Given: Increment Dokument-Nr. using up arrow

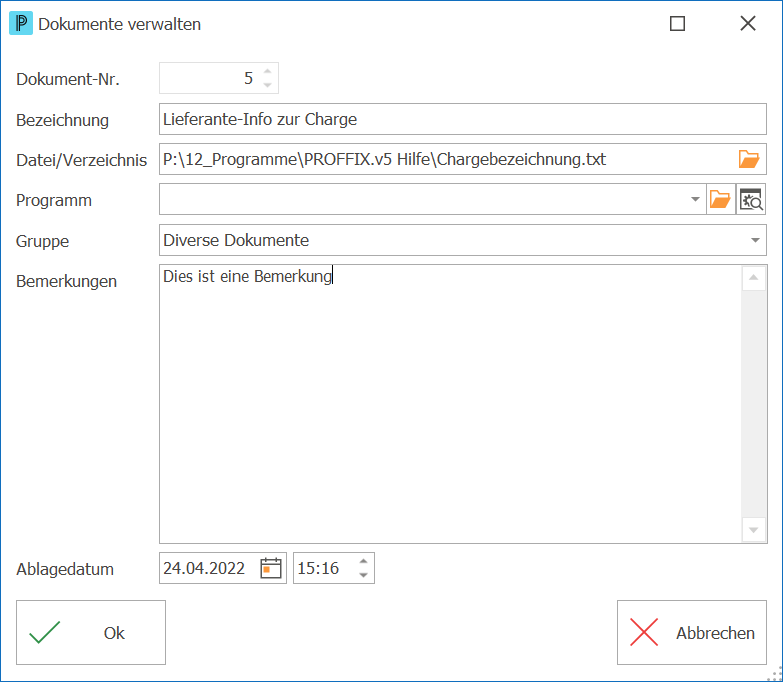Looking at the screenshot, I should pyautogui.click(x=267, y=71).
